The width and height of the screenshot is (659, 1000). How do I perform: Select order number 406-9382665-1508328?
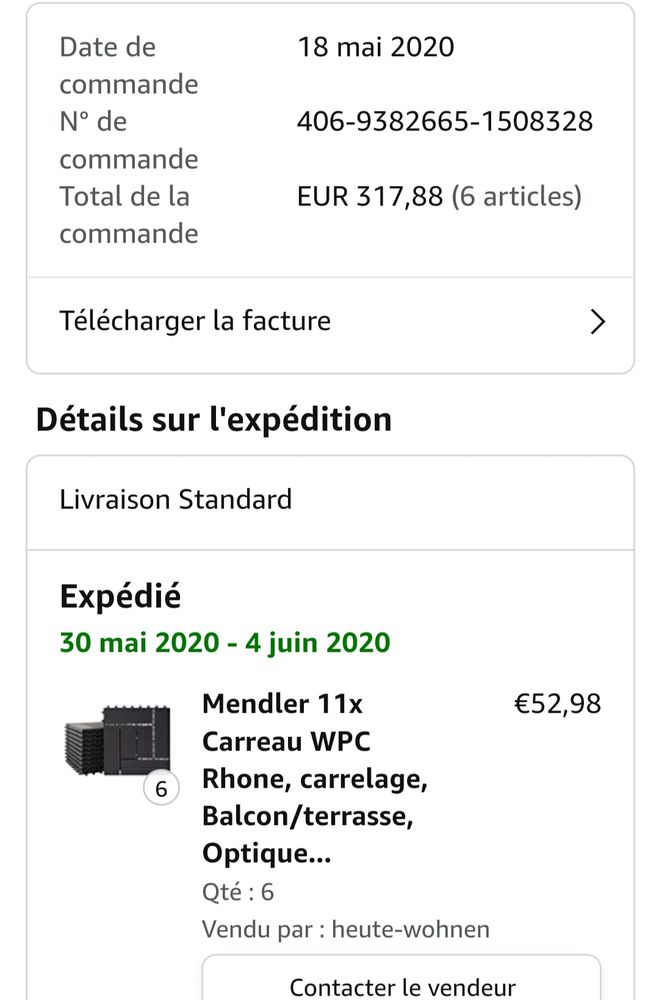point(445,122)
